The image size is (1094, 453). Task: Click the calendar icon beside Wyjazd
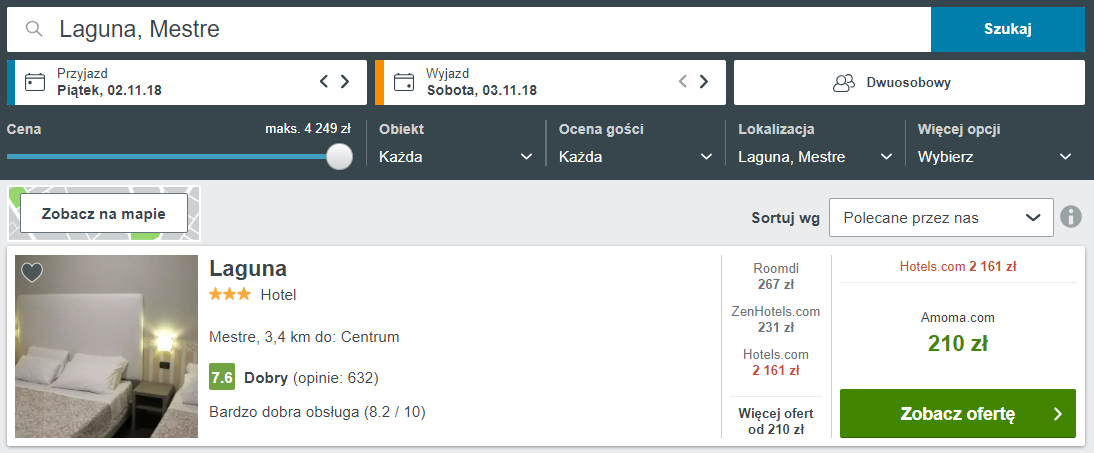click(x=403, y=82)
